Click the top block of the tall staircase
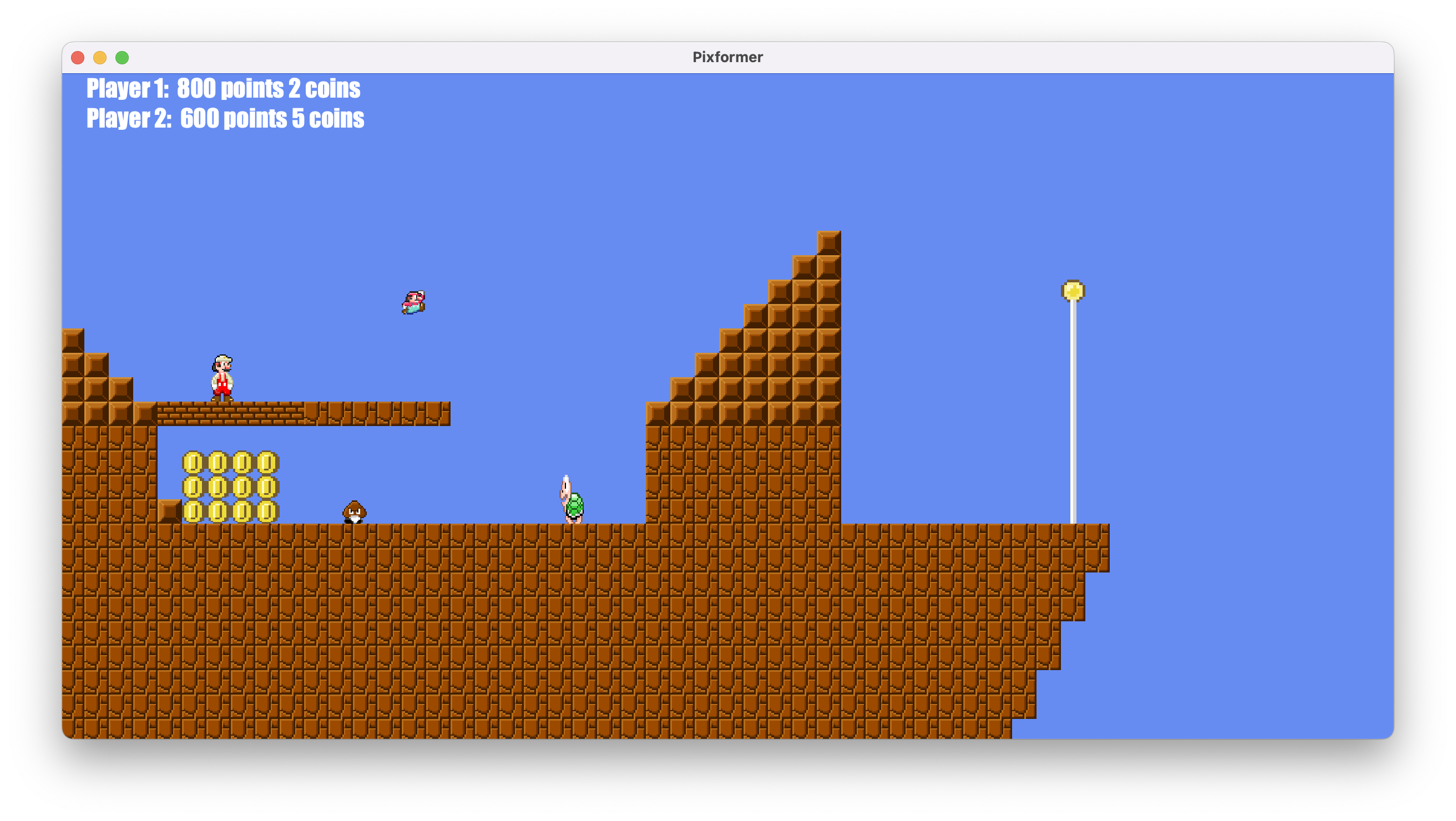Image resolution: width=1456 pixels, height=821 pixels. coord(828,242)
